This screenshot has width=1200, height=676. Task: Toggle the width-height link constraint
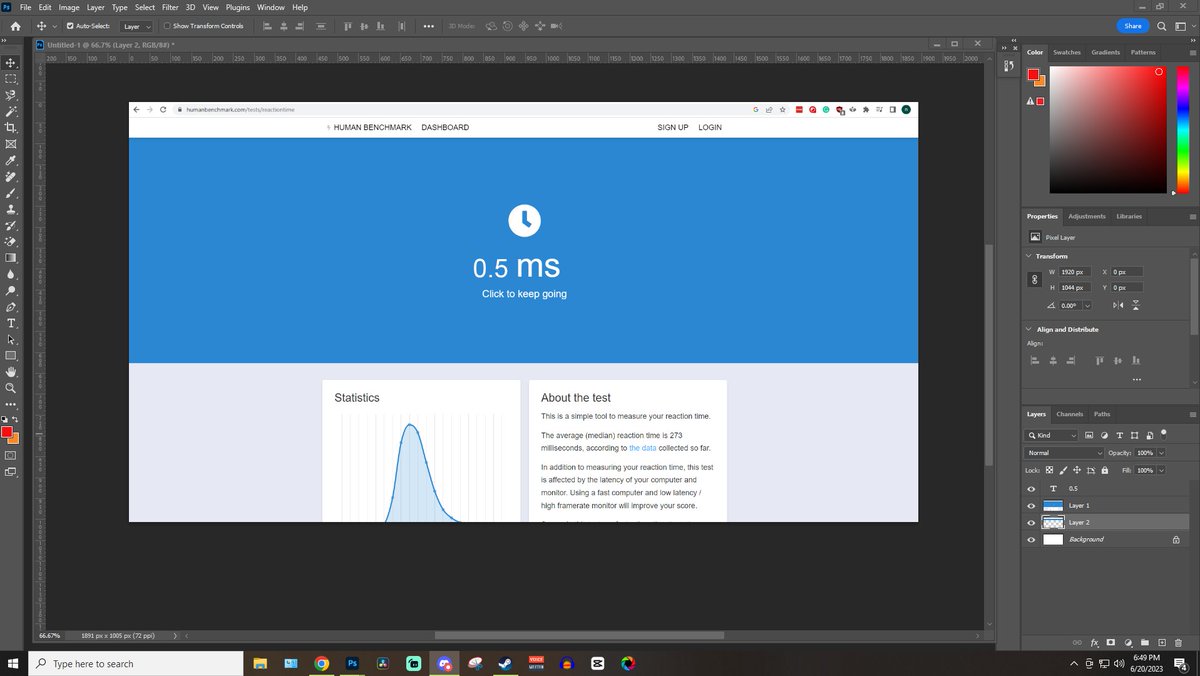point(1035,280)
